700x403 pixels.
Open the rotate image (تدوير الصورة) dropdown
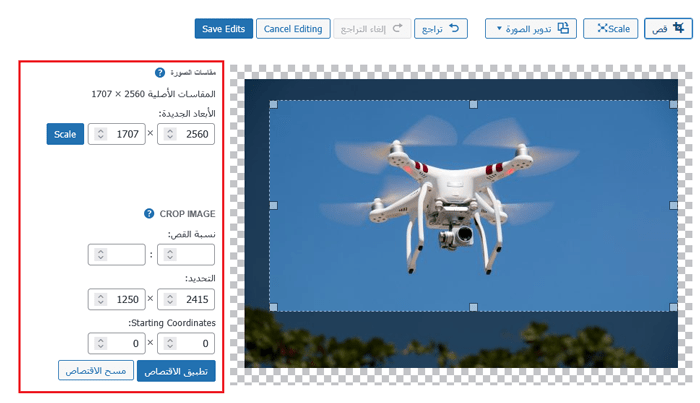(x=530, y=29)
